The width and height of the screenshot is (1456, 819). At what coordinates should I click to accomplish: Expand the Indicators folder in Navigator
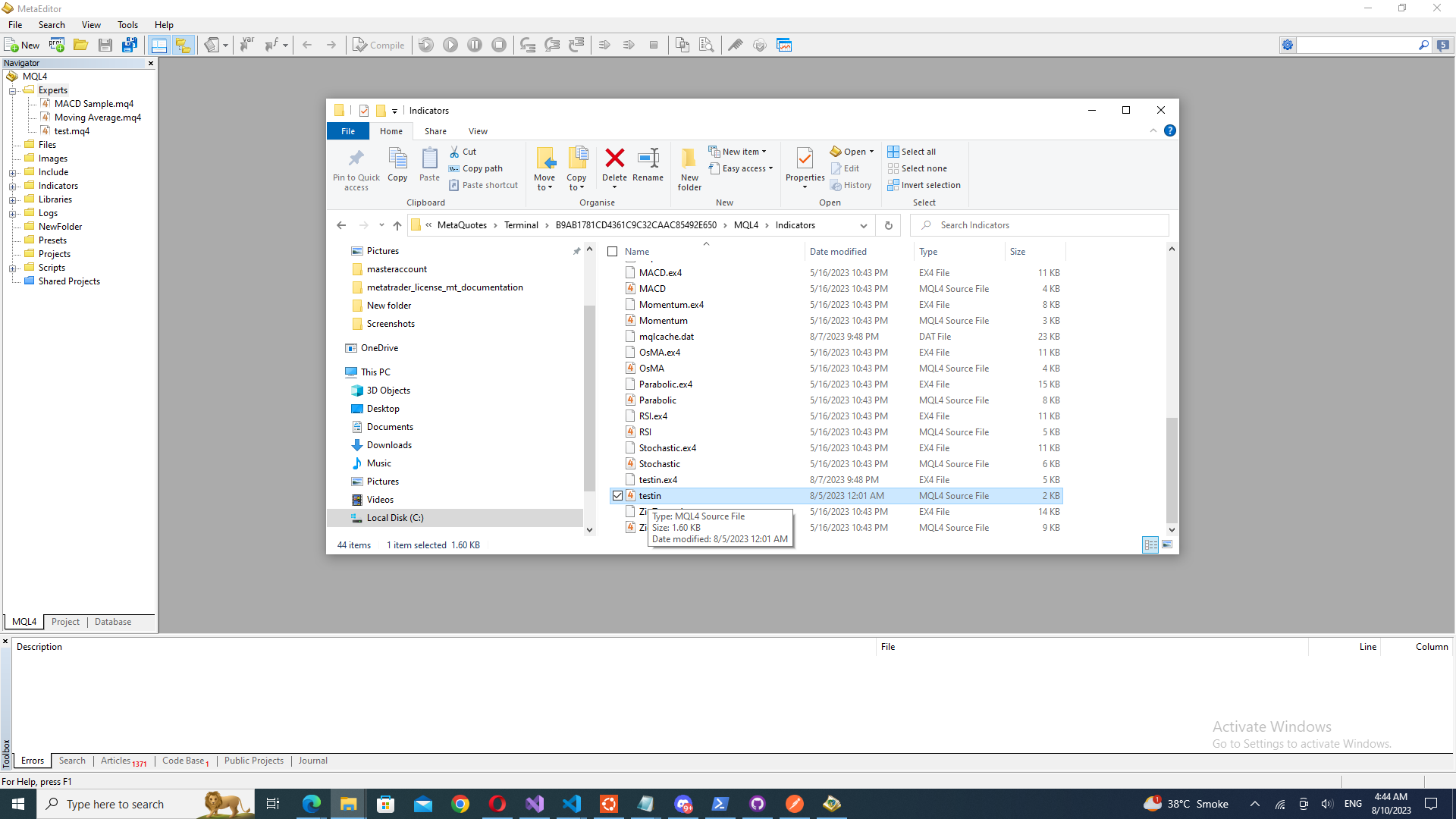tap(13, 187)
